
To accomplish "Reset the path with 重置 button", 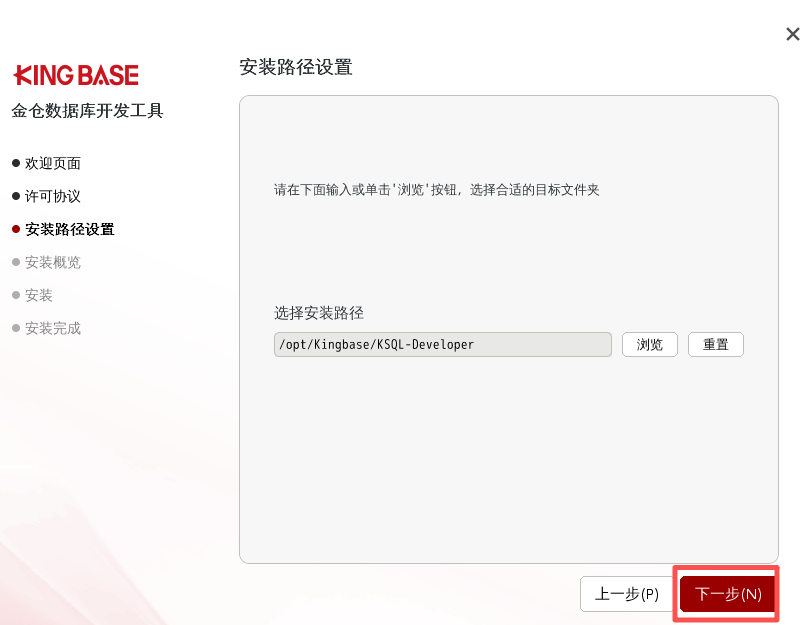I will [716, 345].
